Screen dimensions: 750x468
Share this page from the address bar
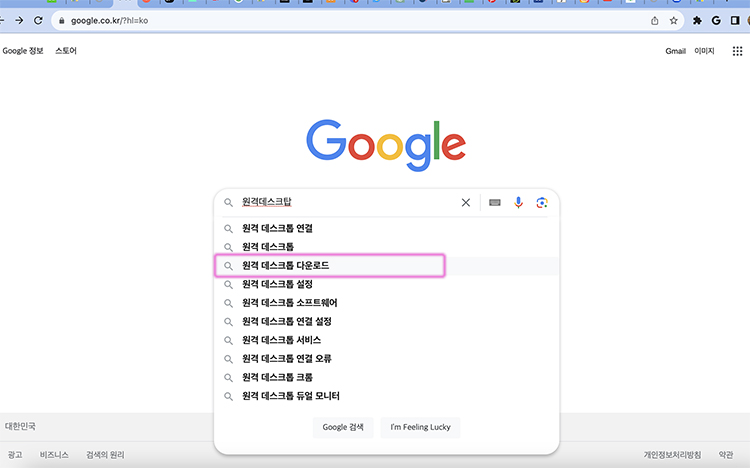tap(654, 21)
